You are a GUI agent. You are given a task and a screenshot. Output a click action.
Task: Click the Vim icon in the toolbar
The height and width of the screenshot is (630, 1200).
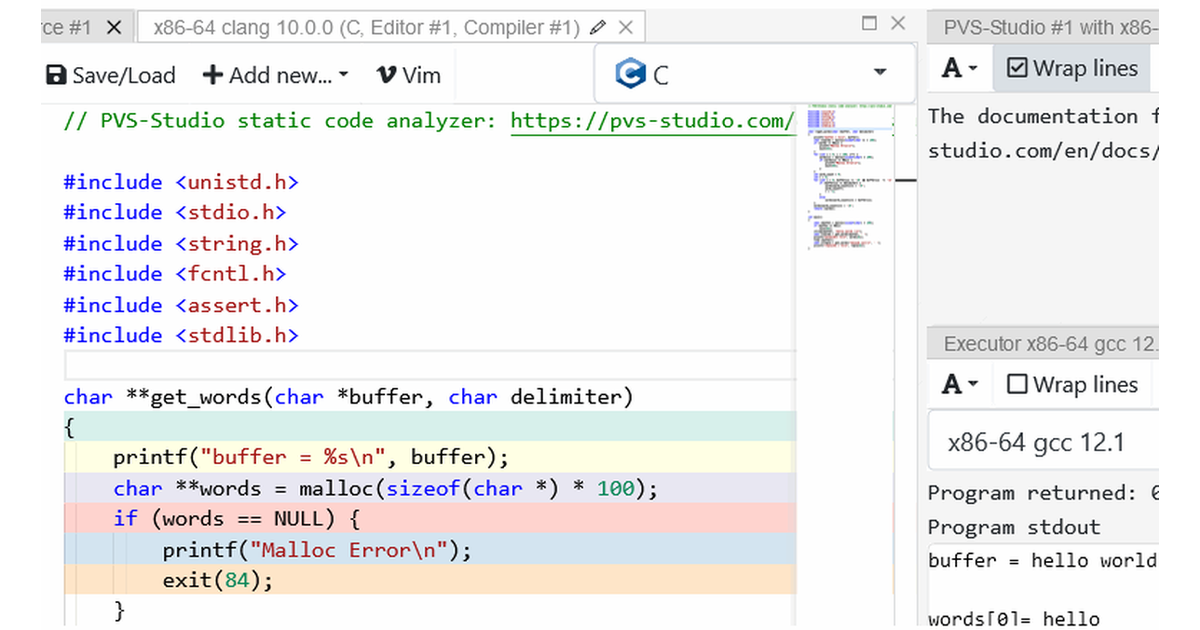388,74
